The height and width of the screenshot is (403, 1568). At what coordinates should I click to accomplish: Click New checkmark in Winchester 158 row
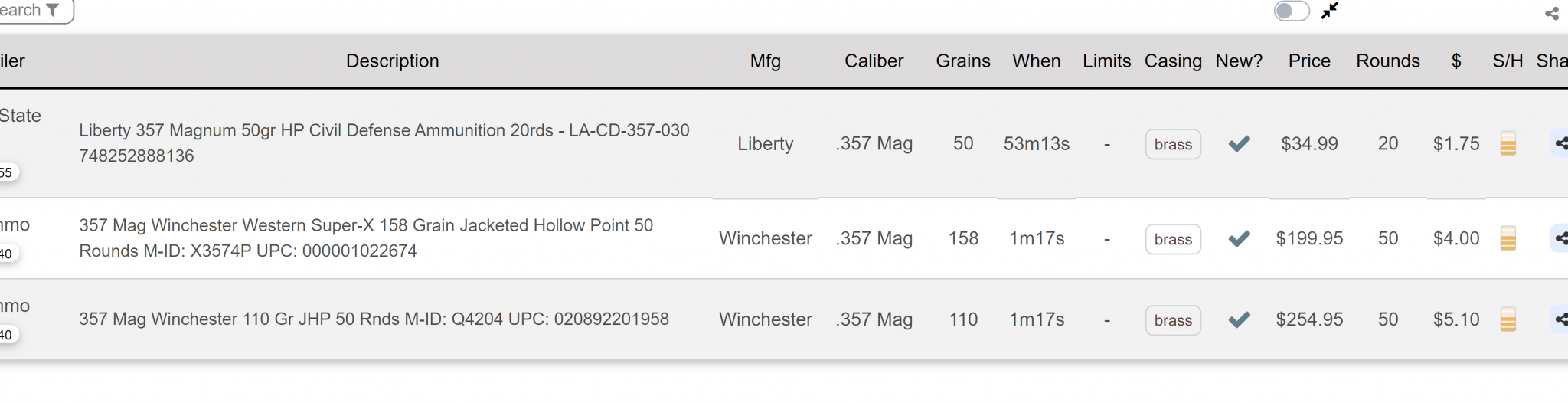pos(1239,238)
